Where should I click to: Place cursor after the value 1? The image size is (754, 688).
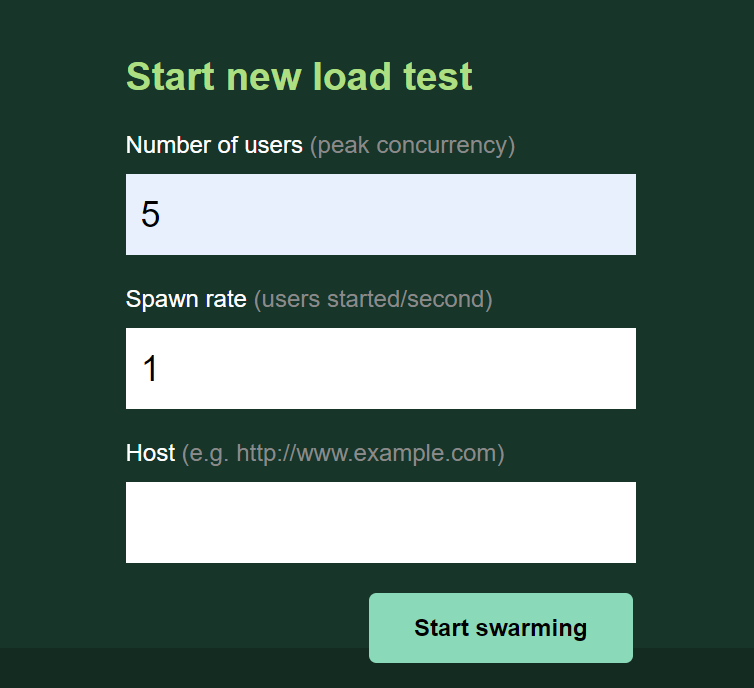161,368
